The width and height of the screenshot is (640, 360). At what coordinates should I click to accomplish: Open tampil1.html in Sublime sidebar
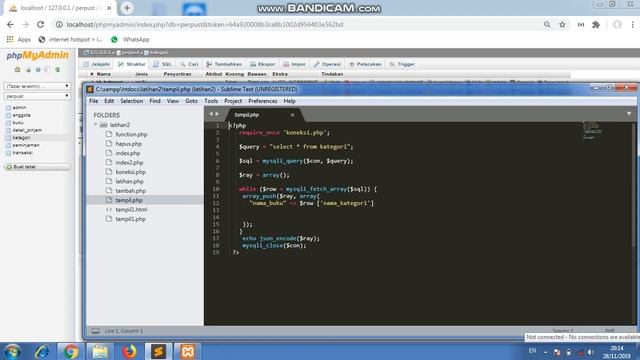pyautogui.click(x=131, y=209)
